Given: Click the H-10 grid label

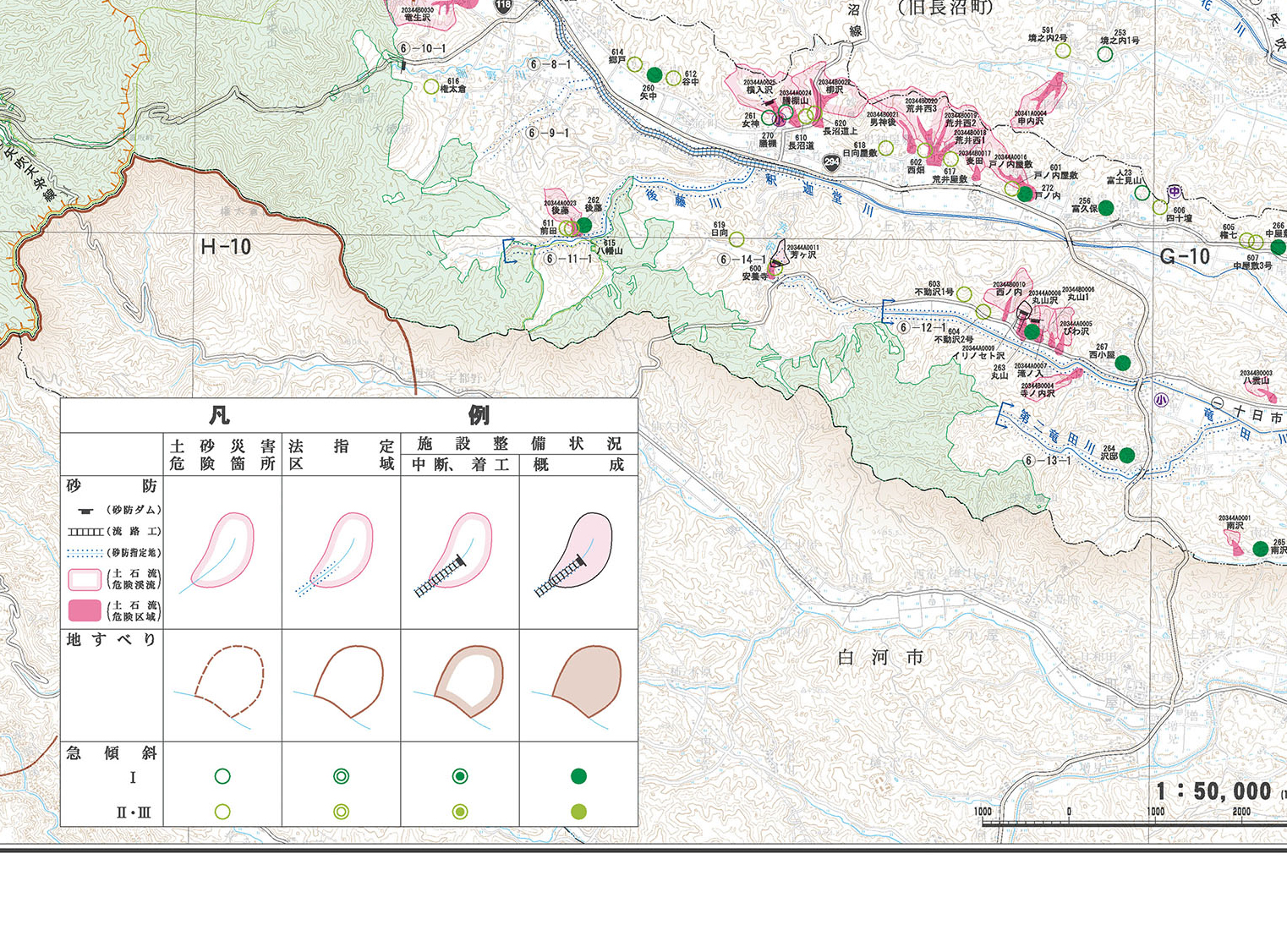Looking at the screenshot, I should click(x=226, y=247).
